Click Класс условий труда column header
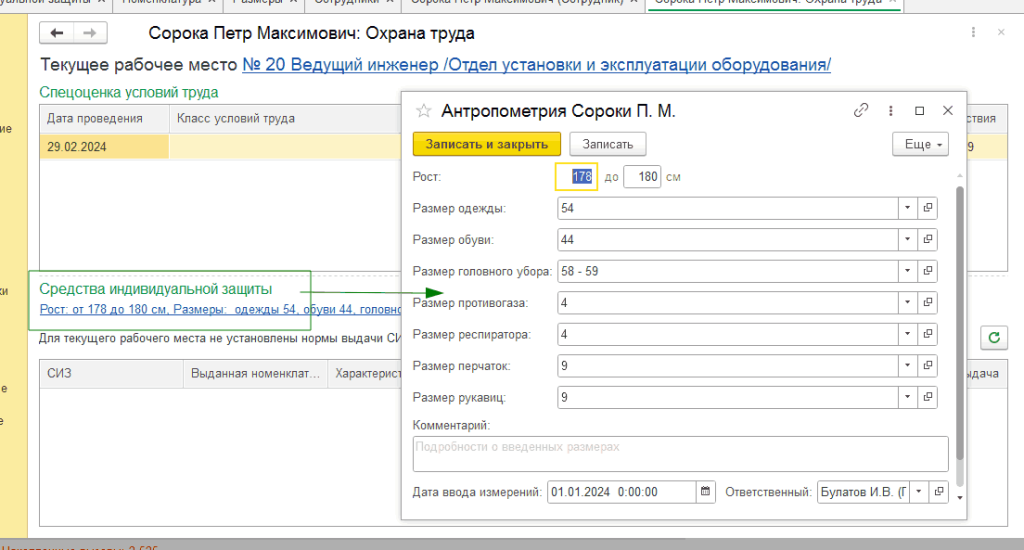 tap(285, 118)
